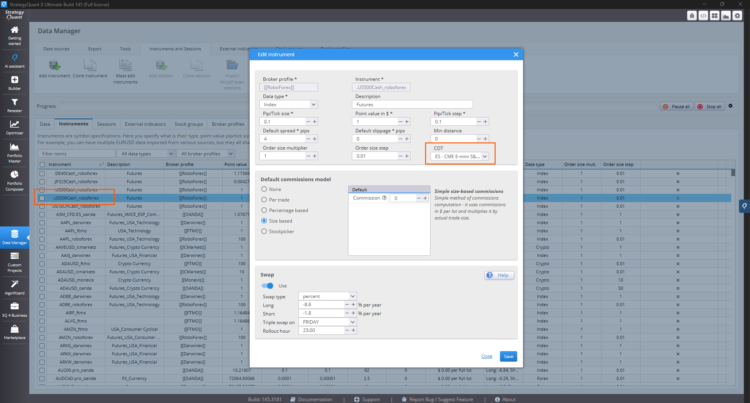750x403 pixels.
Task: Open the All broker profiles filter dropdown
Action: tap(206, 154)
